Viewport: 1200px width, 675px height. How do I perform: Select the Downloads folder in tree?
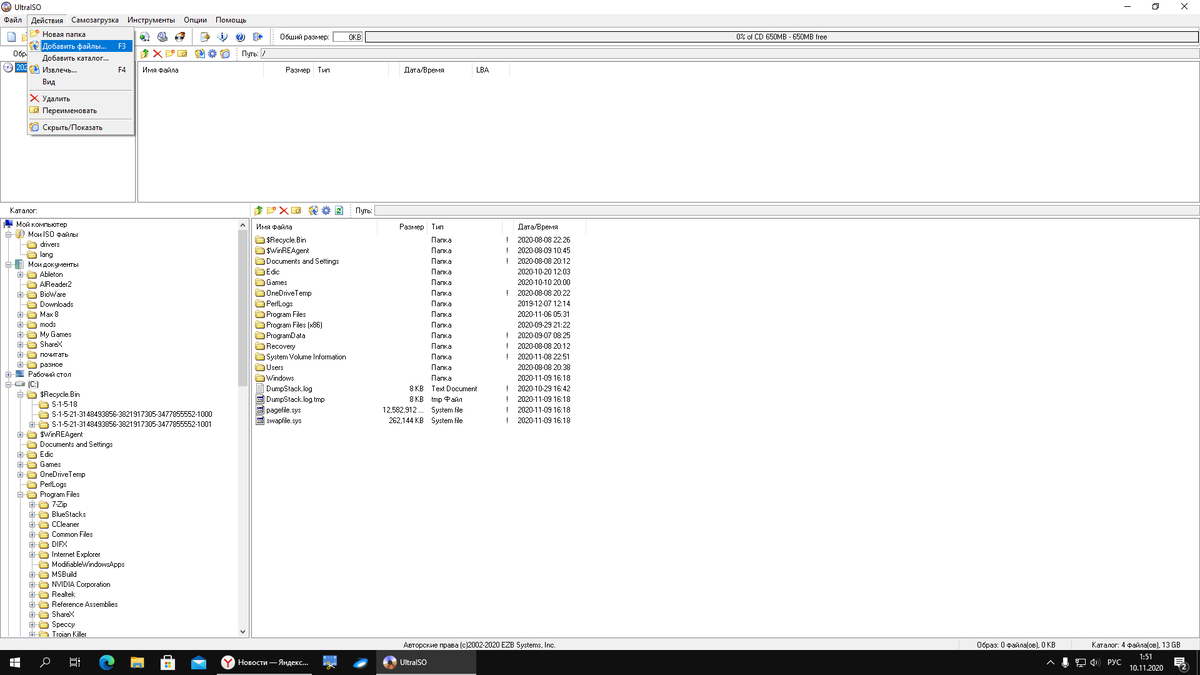[56, 304]
